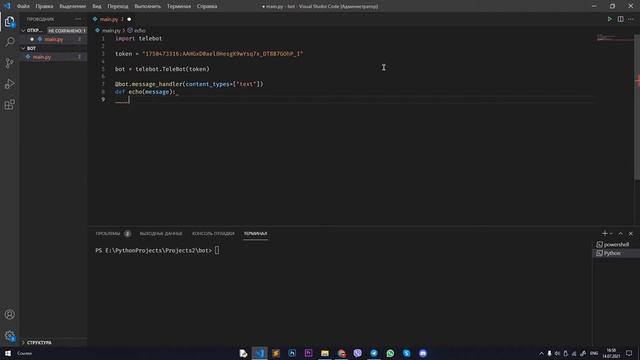Select main.py under open editors

pyautogui.click(x=54, y=39)
